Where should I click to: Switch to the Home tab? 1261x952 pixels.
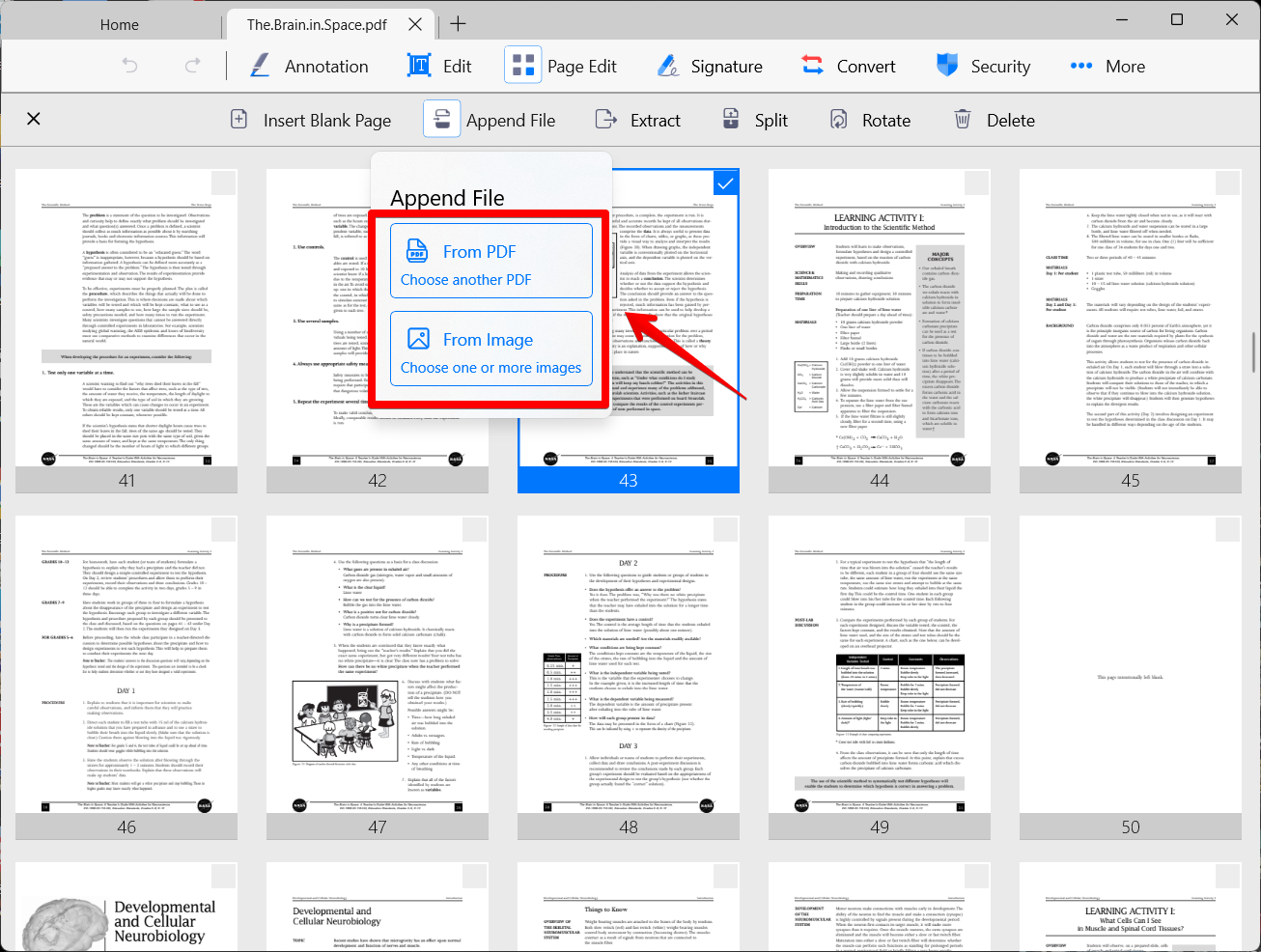(x=119, y=24)
